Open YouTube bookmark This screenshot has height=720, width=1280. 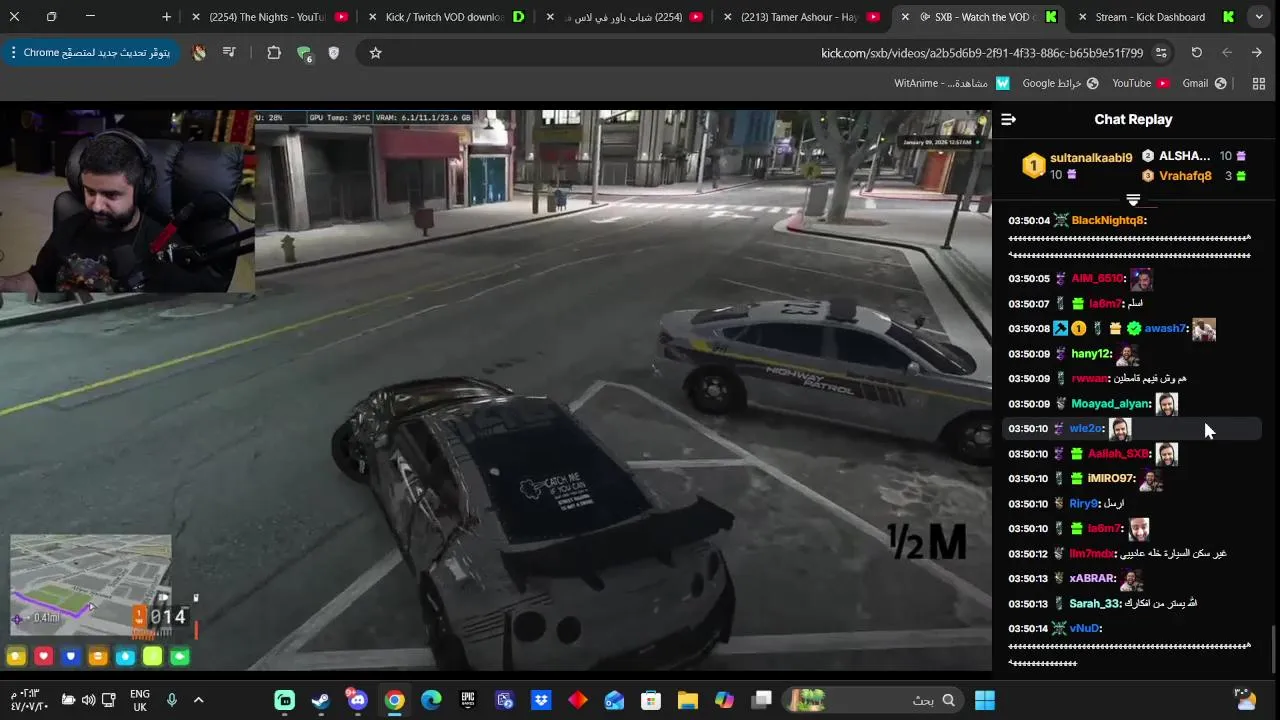(x=1141, y=83)
